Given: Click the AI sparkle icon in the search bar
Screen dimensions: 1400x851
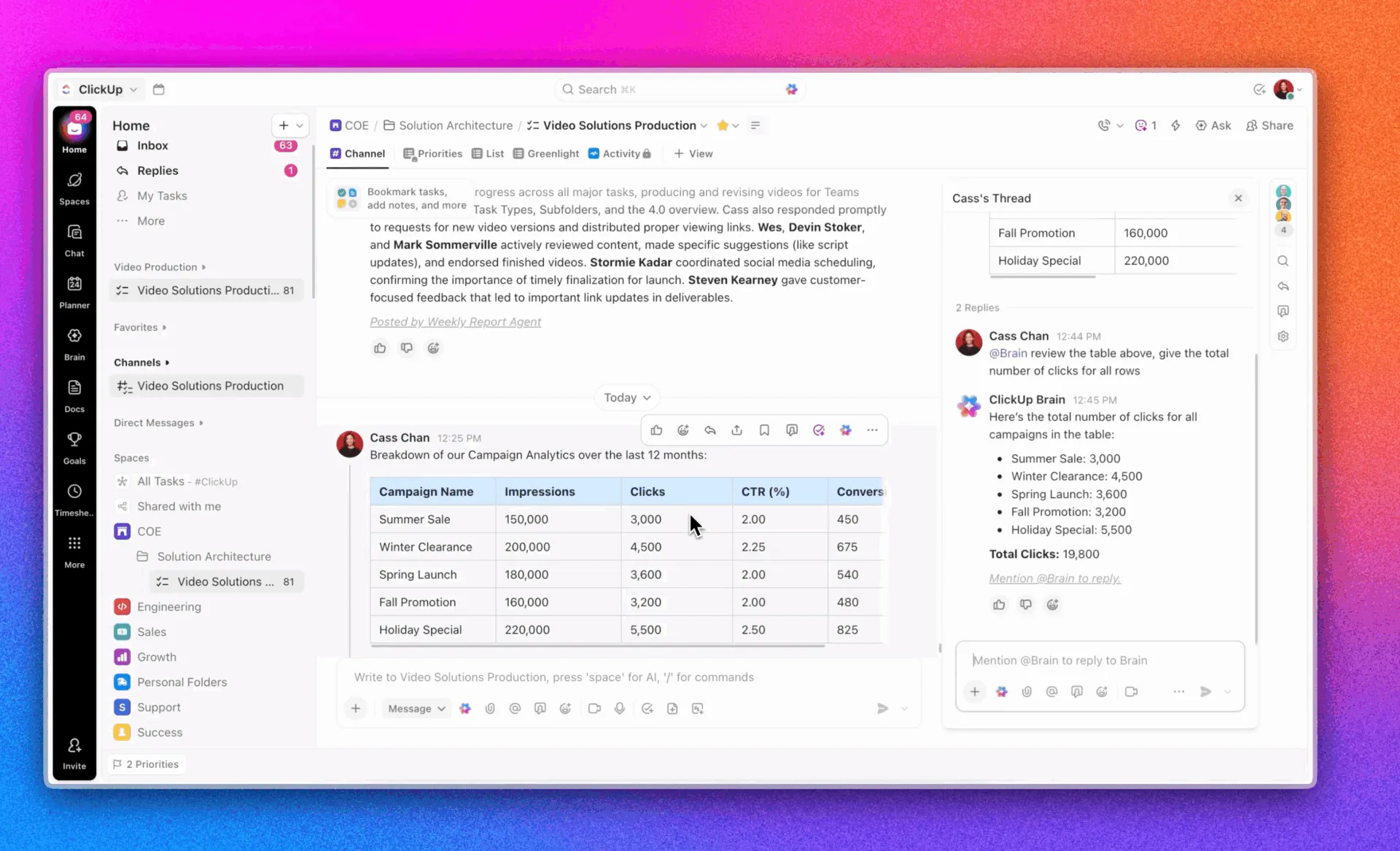Looking at the screenshot, I should click(792, 89).
